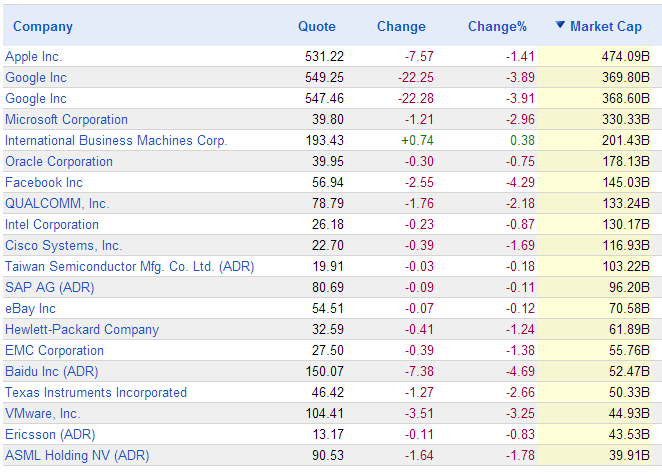Select ASML change percent -1.78
This screenshot has width=662, height=475.
[520, 456]
